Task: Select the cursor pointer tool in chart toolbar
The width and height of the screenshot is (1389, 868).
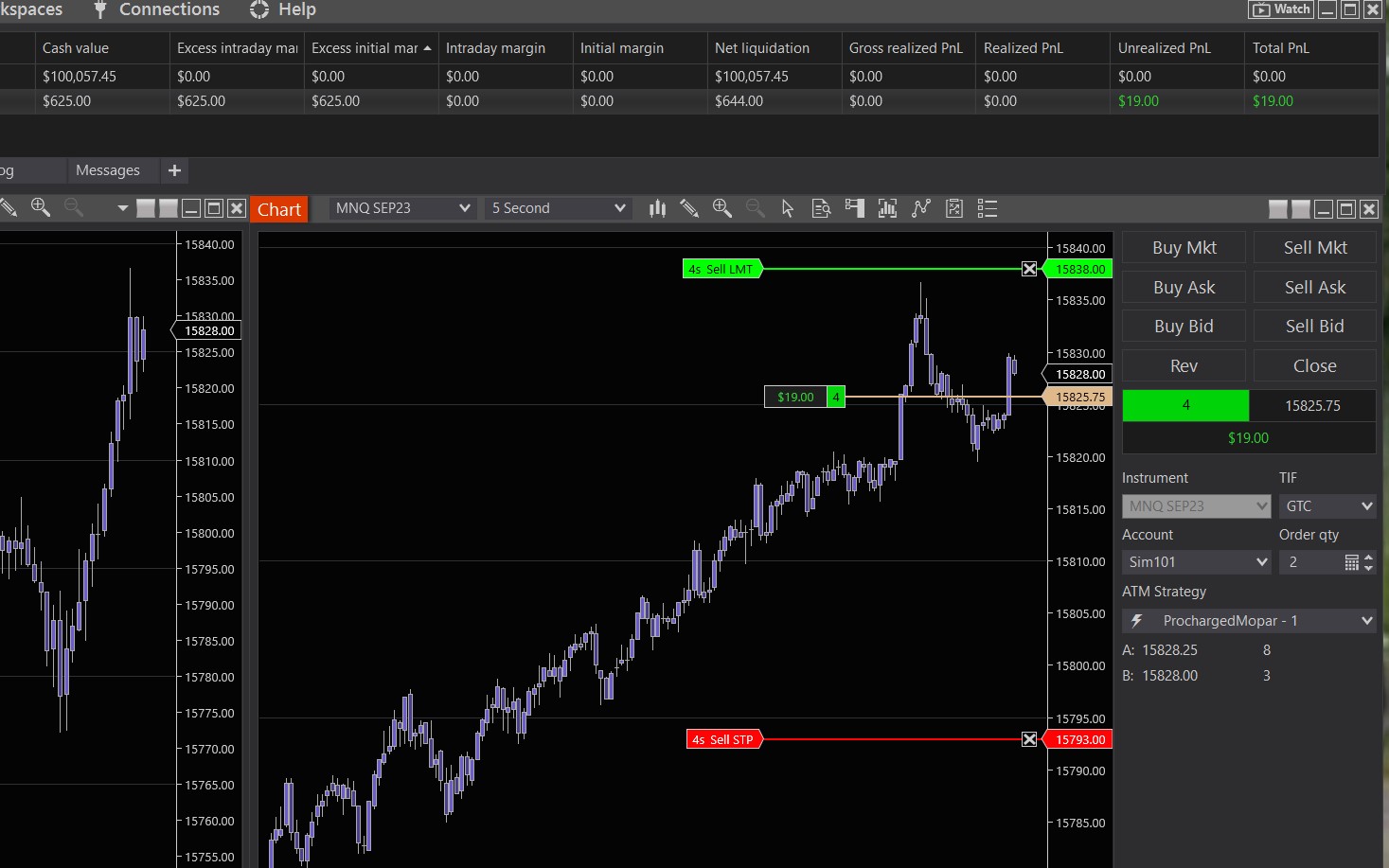Action: pyautogui.click(x=788, y=208)
